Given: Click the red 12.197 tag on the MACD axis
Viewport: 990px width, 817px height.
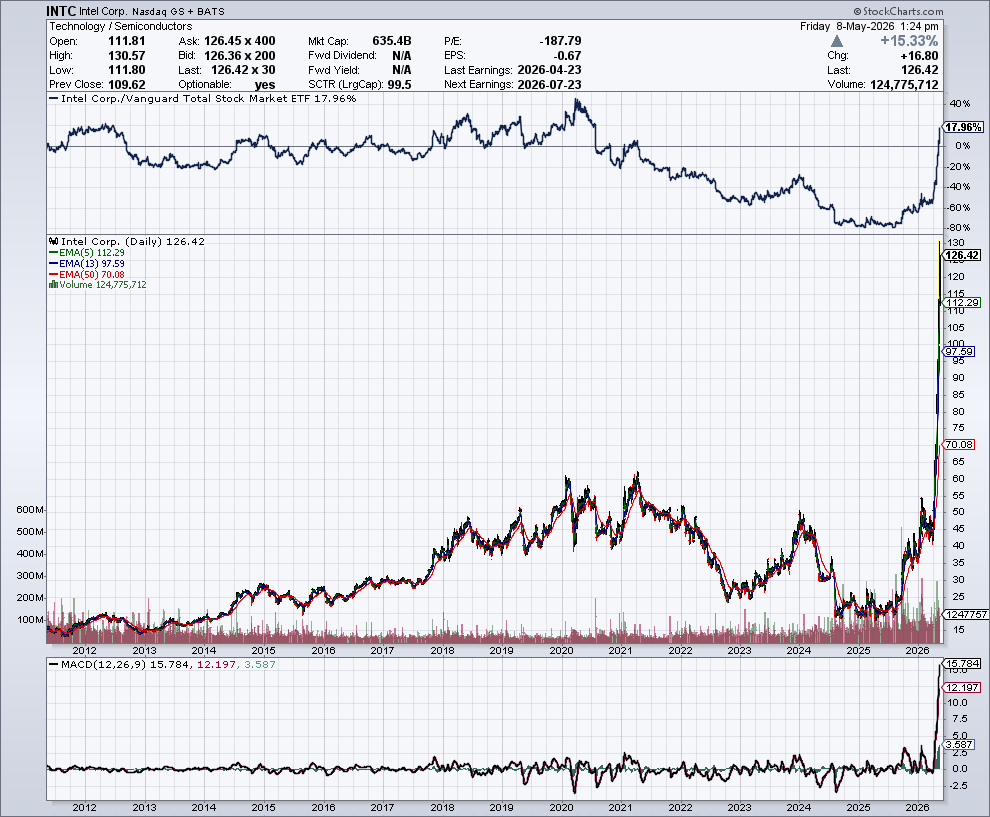Looking at the screenshot, I should (962, 688).
